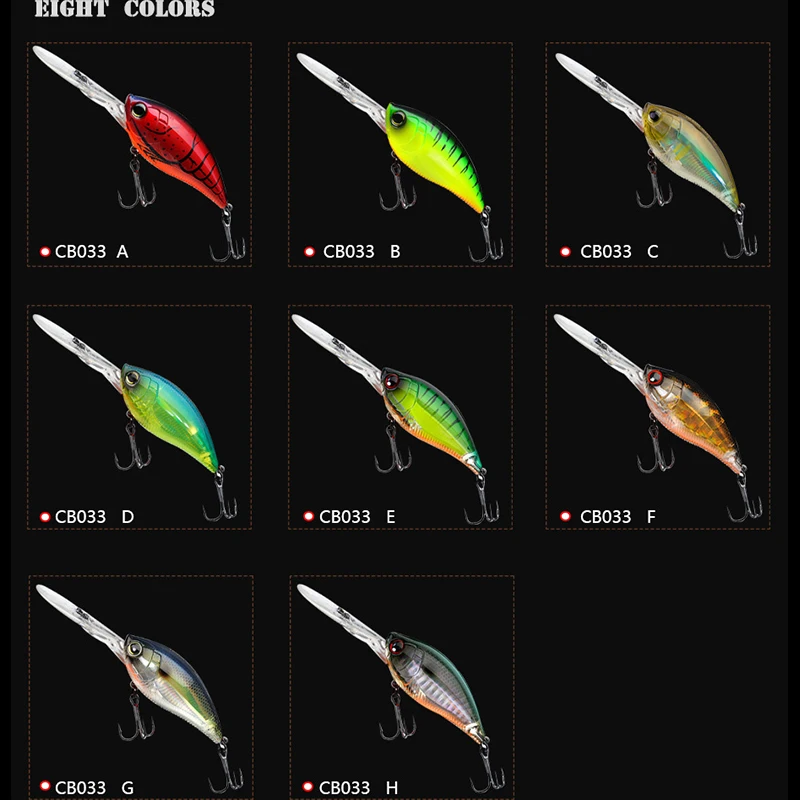Viewport: 800px width, 800px height.
Task: Select the striped green CB033 E lure
Action: pyautogui.click(x=395, y=419)
